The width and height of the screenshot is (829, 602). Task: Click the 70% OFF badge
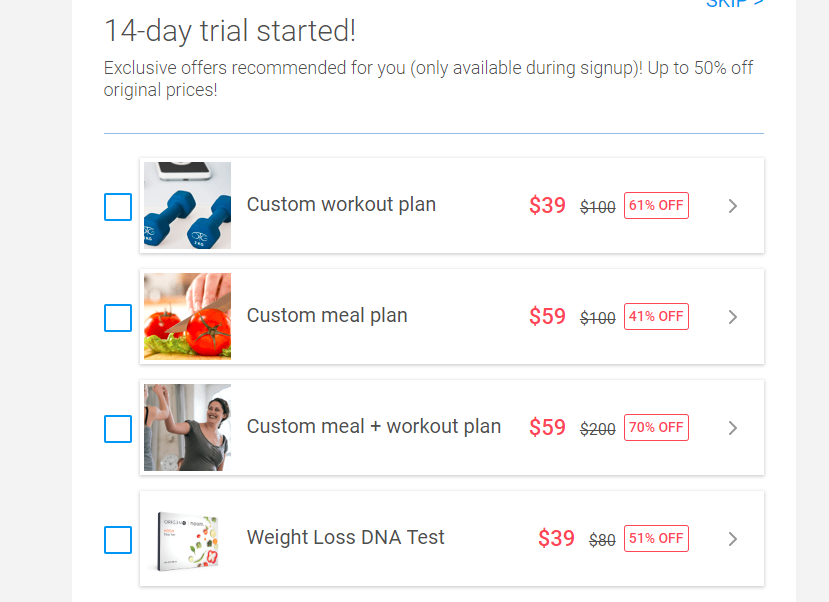click(x=655, y=427)
